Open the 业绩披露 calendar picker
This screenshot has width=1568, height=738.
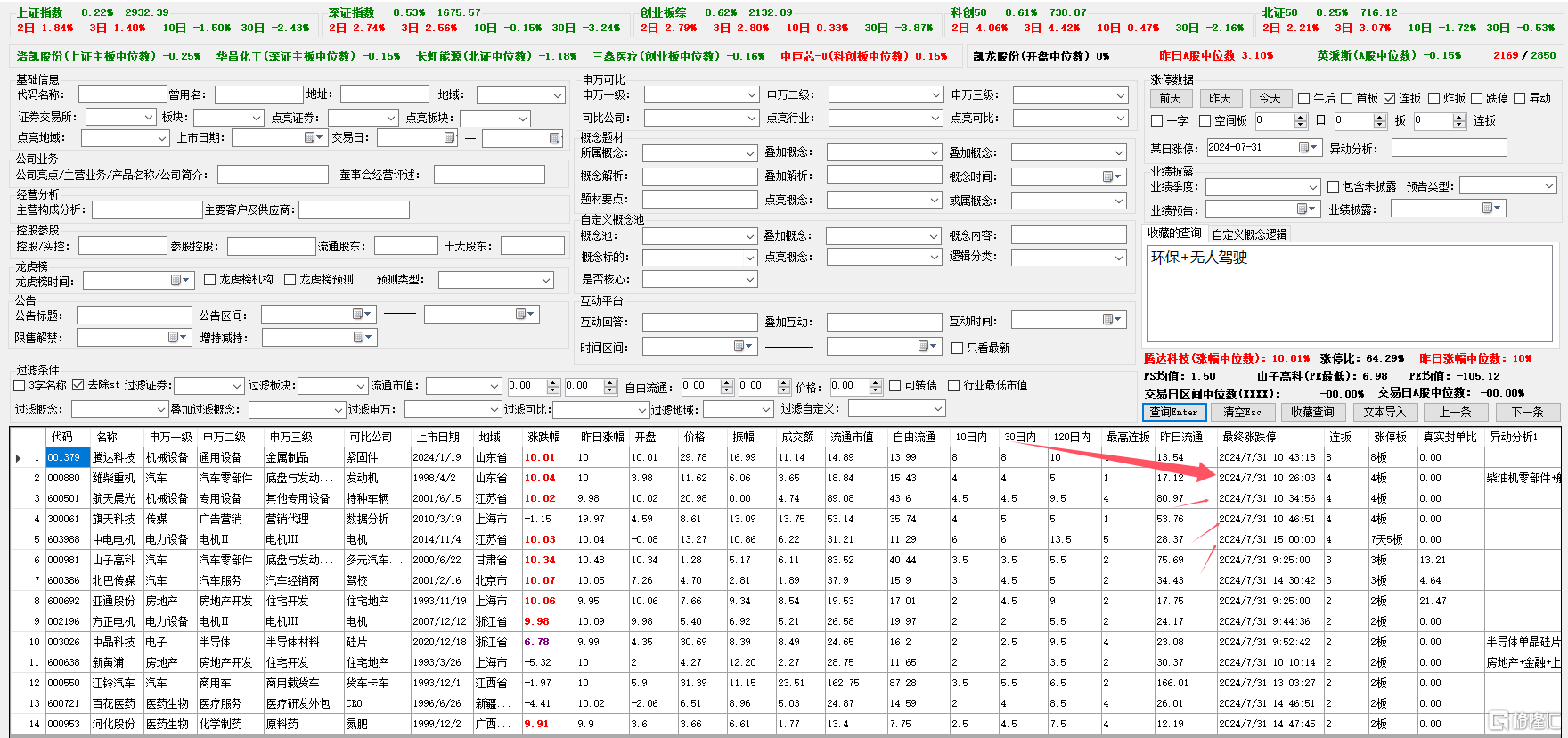pyautogui.click(x=1490, y=208)
